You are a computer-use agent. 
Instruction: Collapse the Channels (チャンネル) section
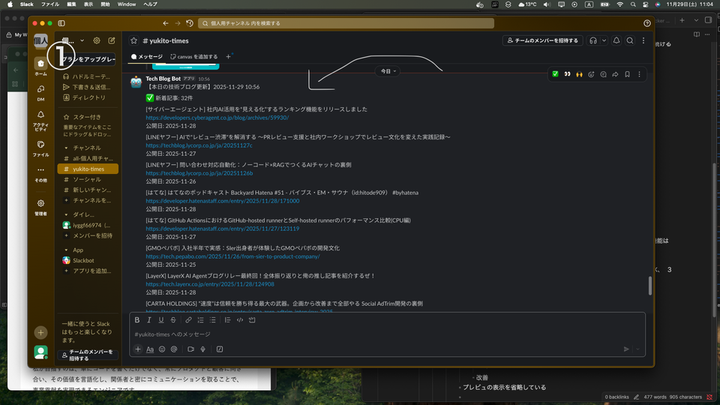67,148
